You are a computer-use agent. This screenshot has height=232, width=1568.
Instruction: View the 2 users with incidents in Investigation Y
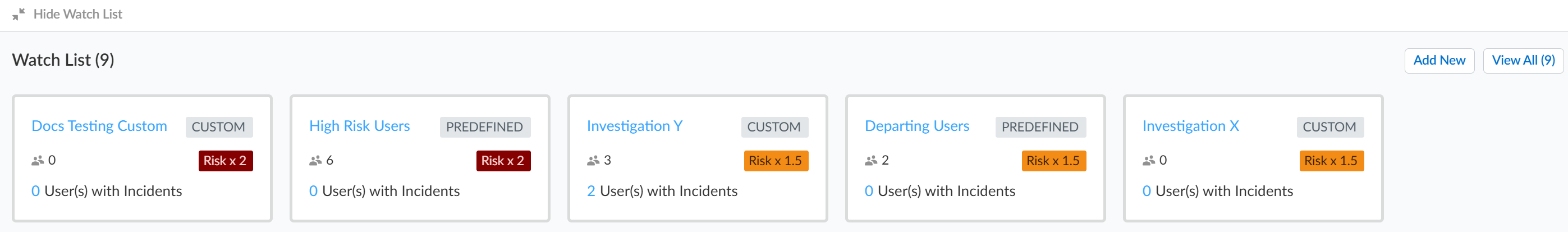coord(662,191)
